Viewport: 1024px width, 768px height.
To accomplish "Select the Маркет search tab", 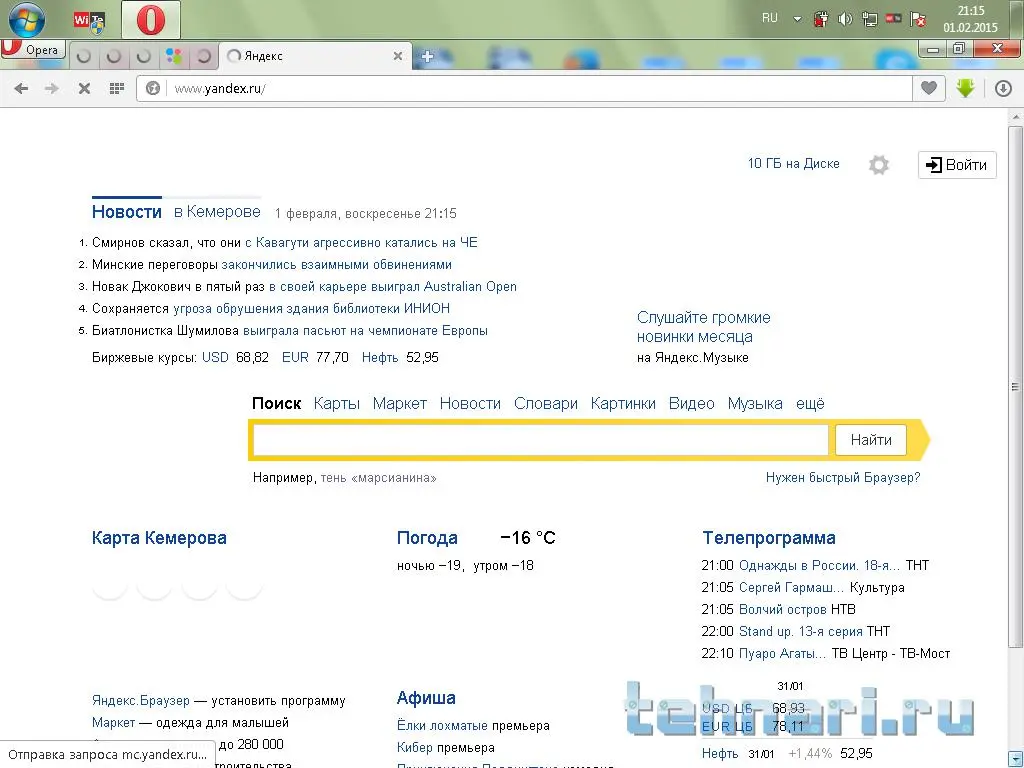I will pos(400,404).
